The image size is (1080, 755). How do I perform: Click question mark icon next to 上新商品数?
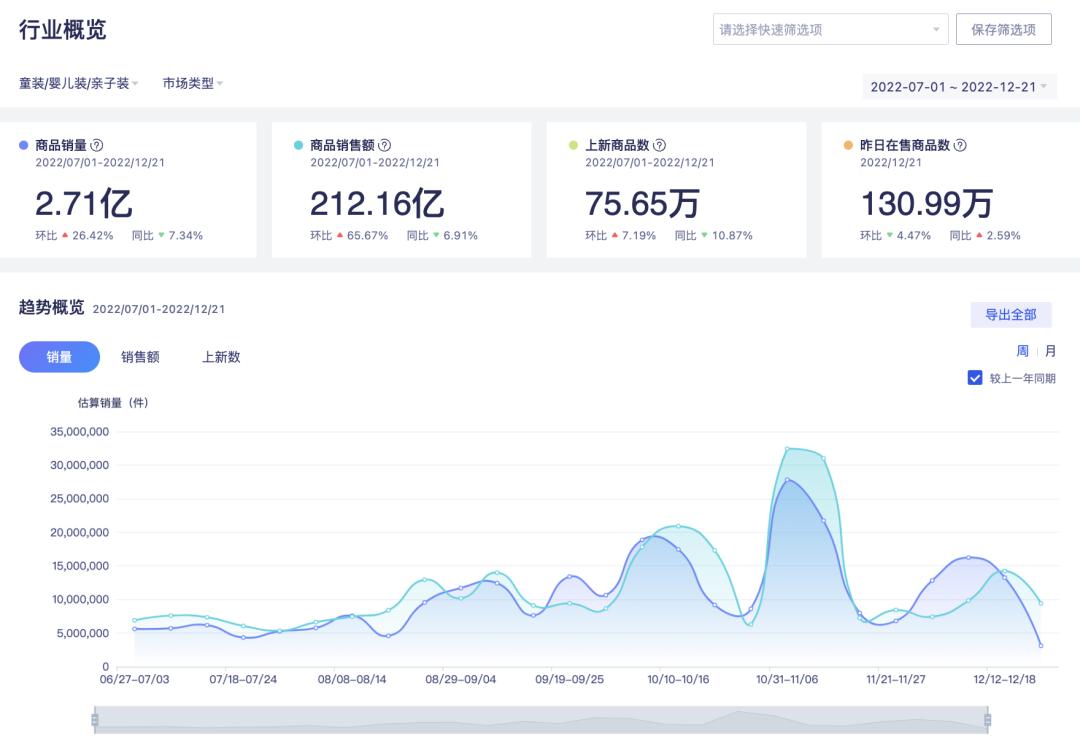pos(659,145)
